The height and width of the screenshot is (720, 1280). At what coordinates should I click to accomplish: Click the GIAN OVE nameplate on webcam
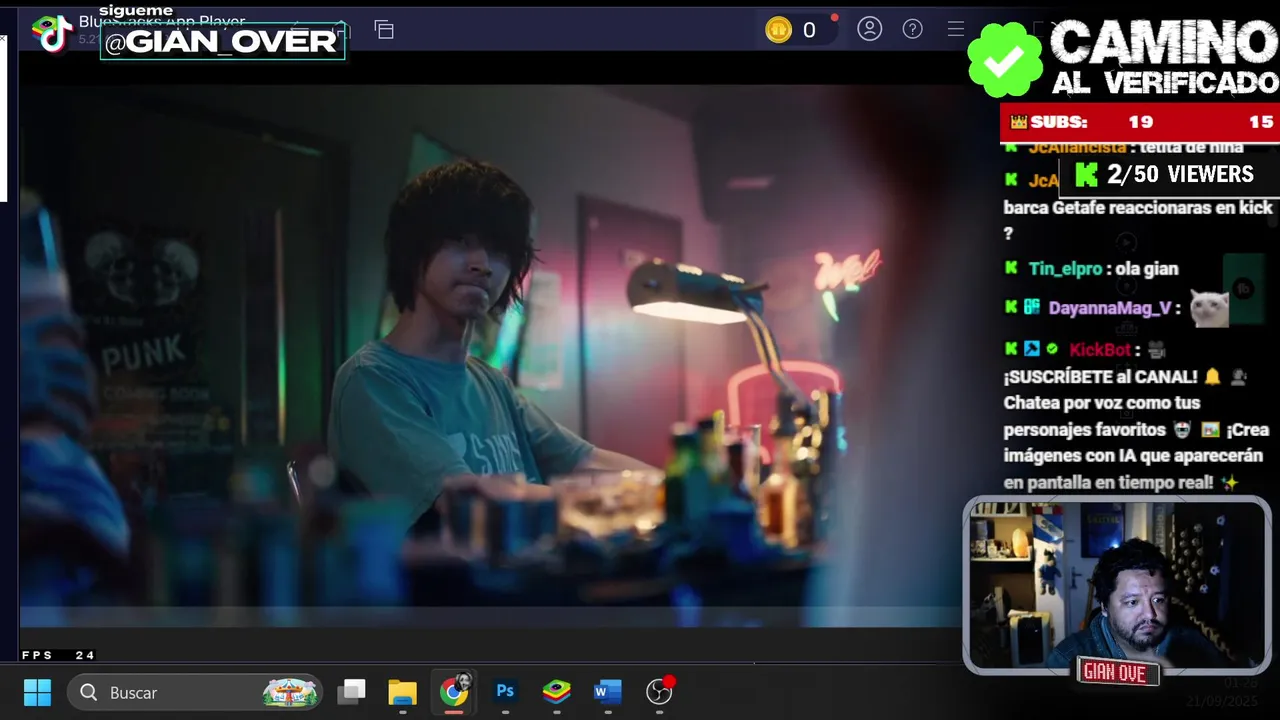1117,672
